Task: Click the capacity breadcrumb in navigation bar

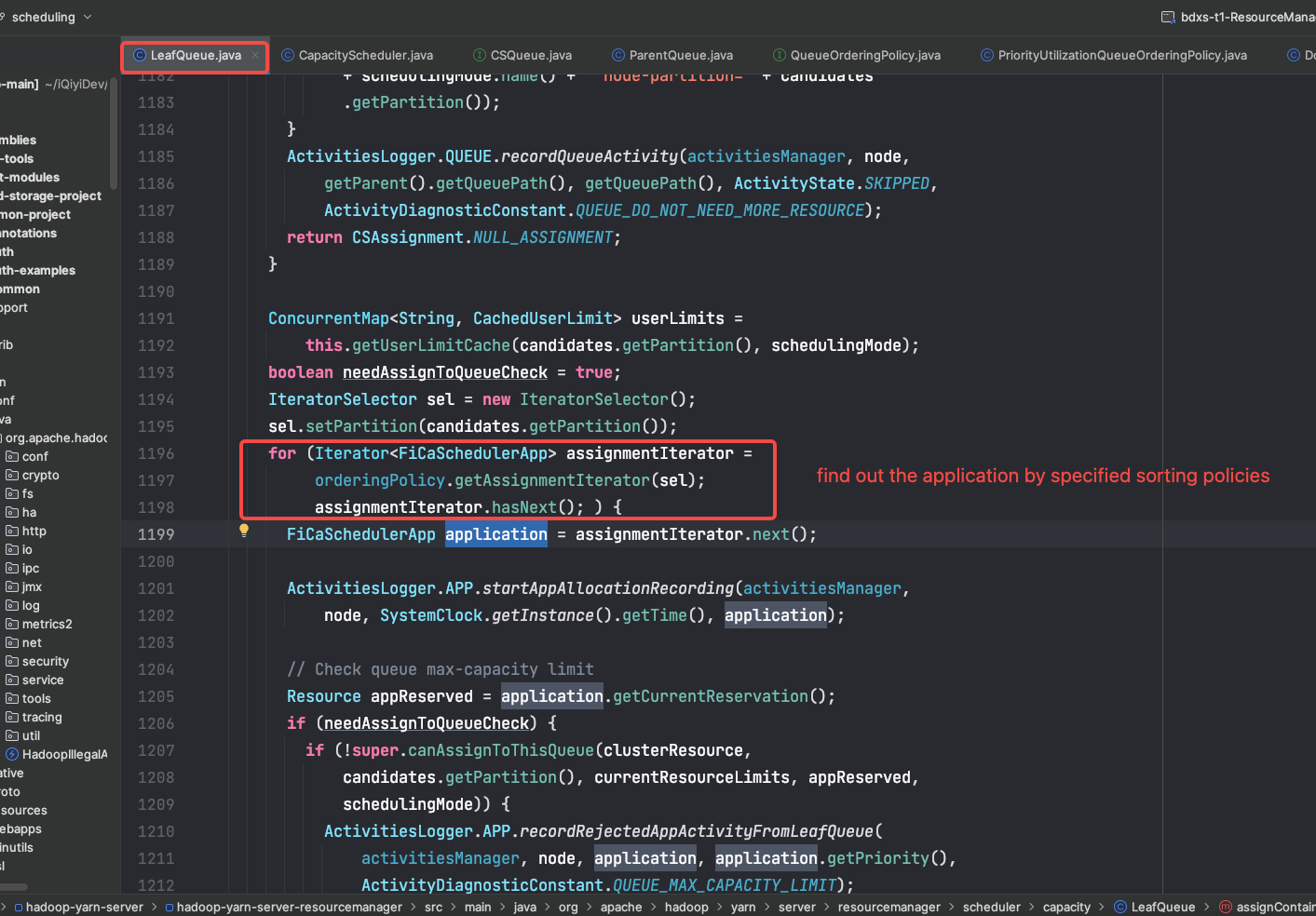Action: pos(1066,907)
